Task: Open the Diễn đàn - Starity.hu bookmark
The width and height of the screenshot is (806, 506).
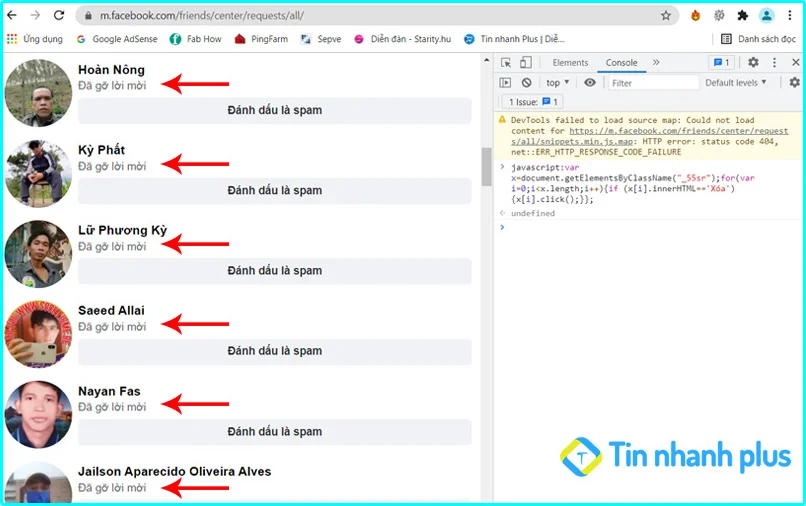Action: point(402,39)
